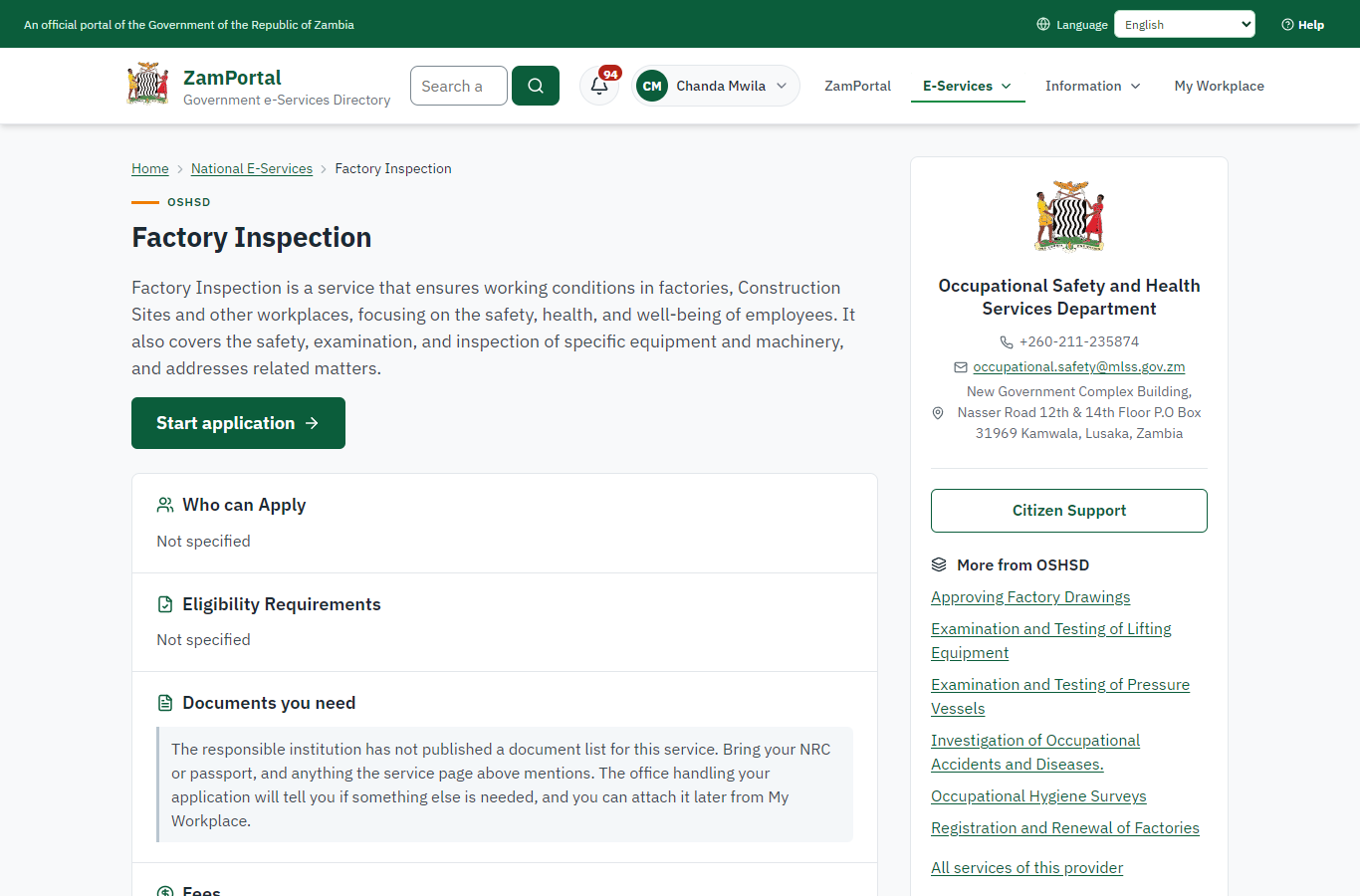The width and height of the screenshot is (1360, 896).
Task: Open Examination and Testing of Pressure Vessels
Action: [x=1060, y=697]
